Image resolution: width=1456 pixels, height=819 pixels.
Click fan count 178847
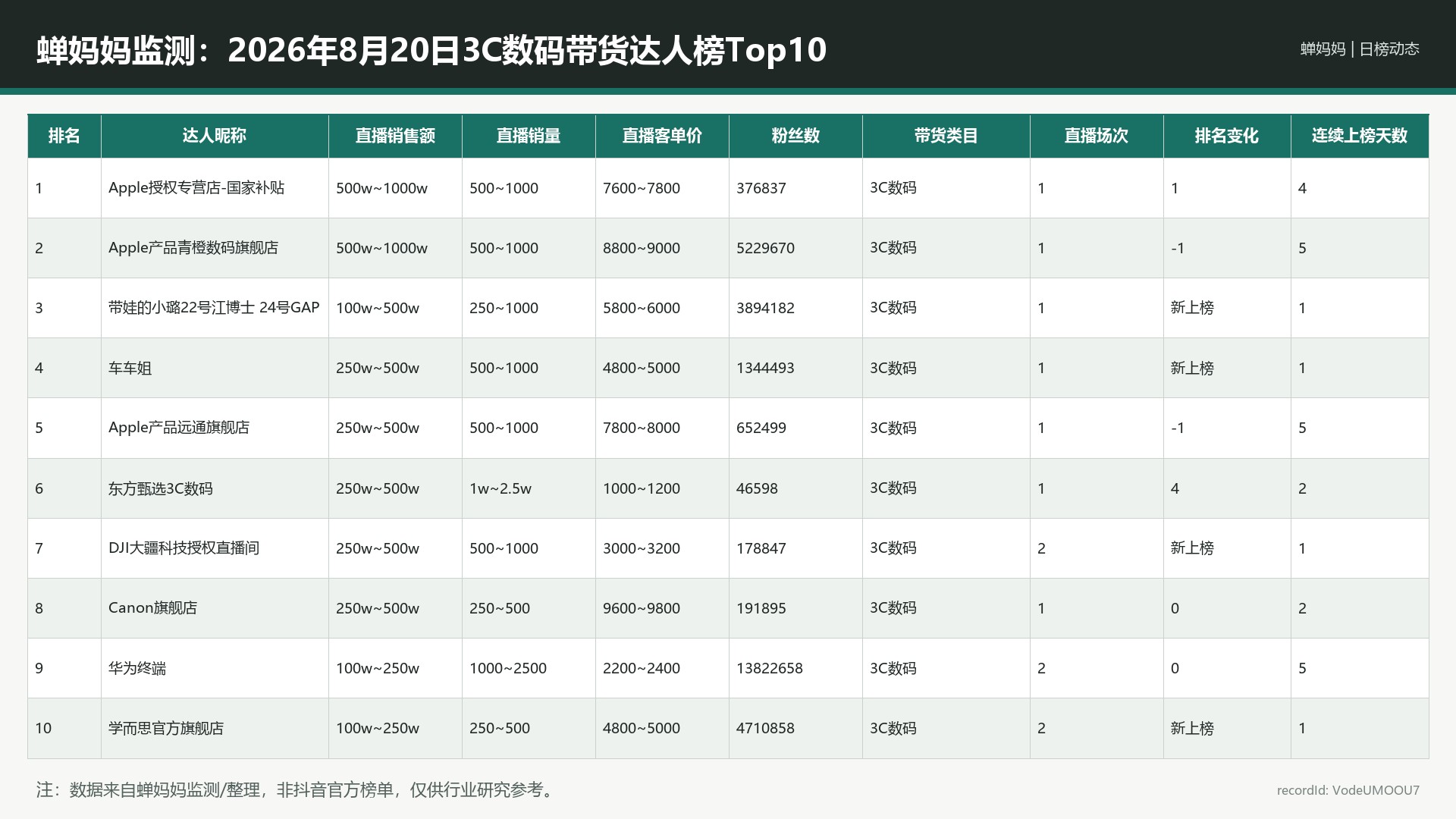click(761, 548)
